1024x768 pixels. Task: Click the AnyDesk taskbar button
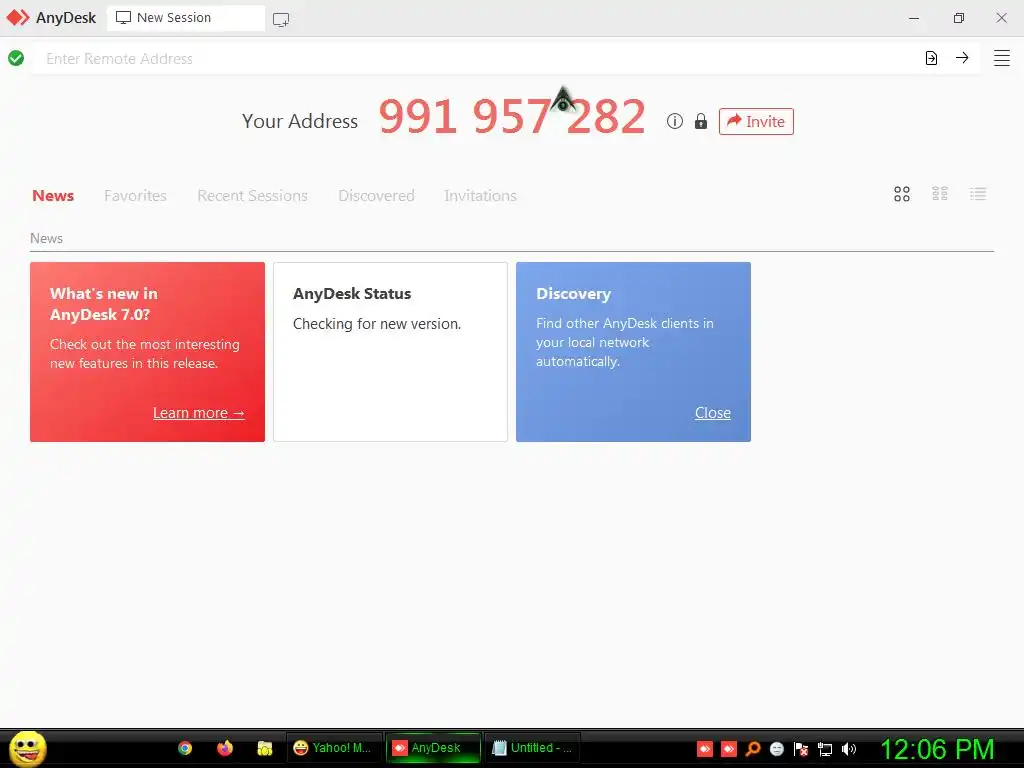(x=433, y=748)
